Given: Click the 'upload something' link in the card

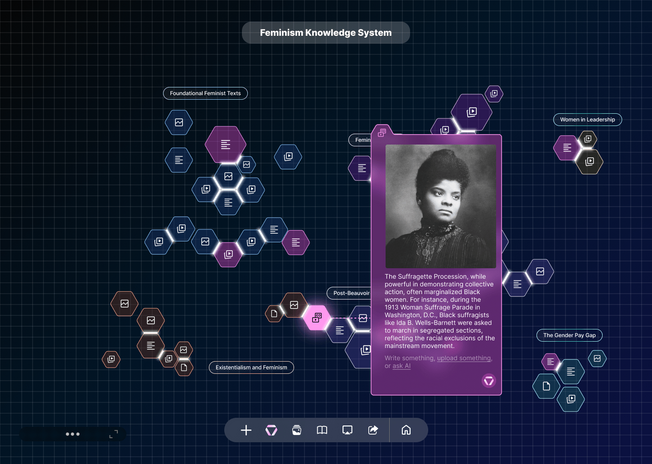Looking at the screenshot, I should 464,358.
